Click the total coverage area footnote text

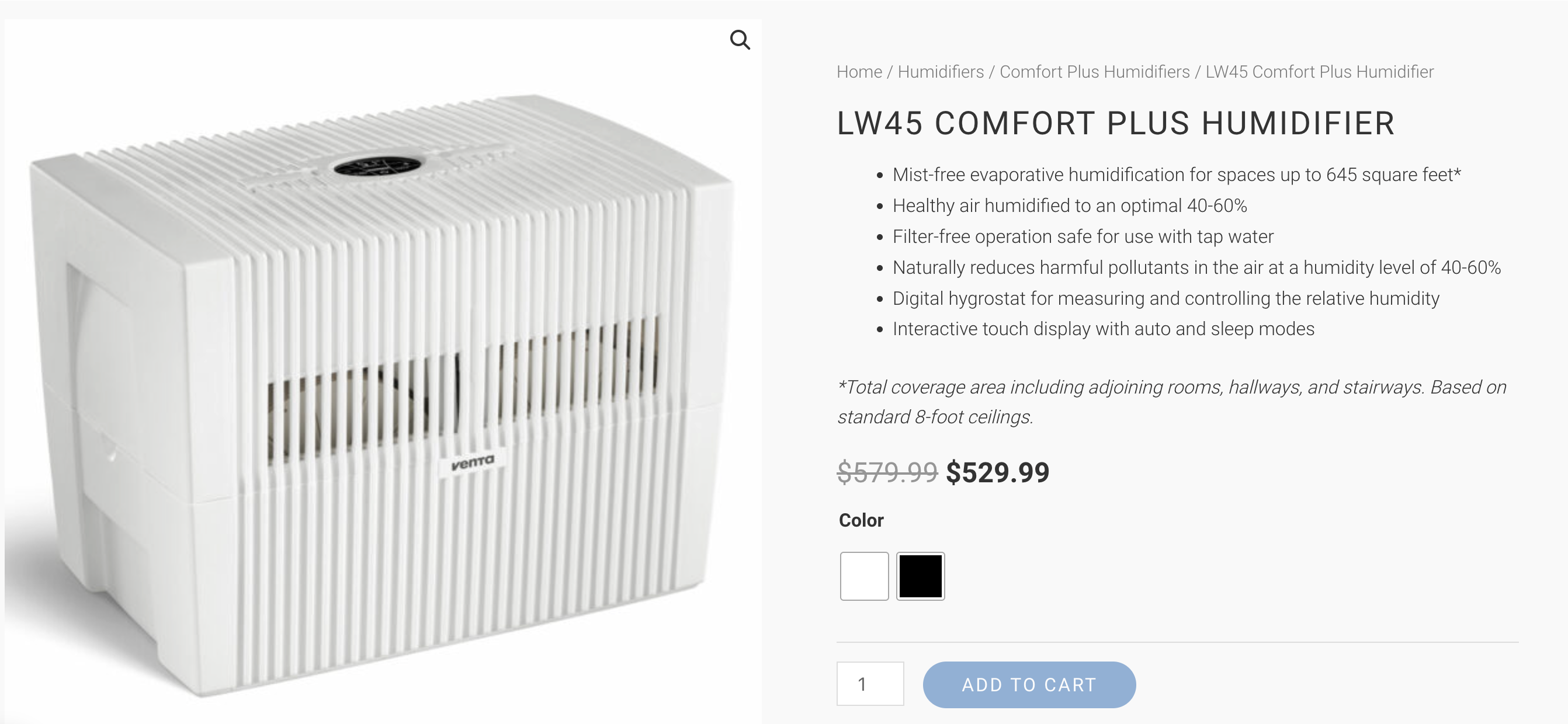(1171, 402)
